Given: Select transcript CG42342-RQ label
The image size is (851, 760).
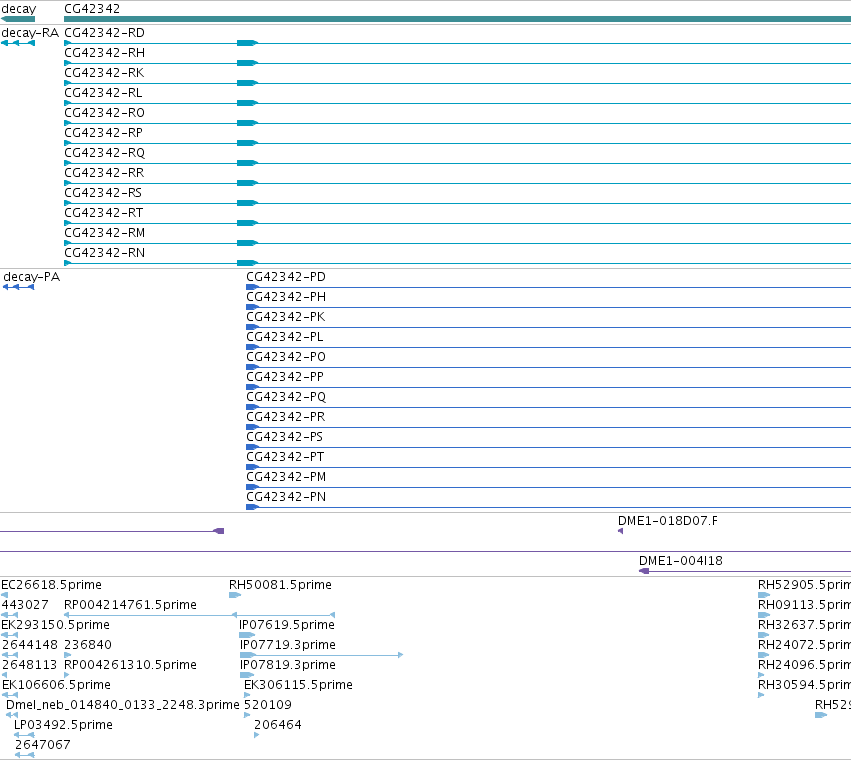Looking at the screenshot, I should [x=105, y=153].
